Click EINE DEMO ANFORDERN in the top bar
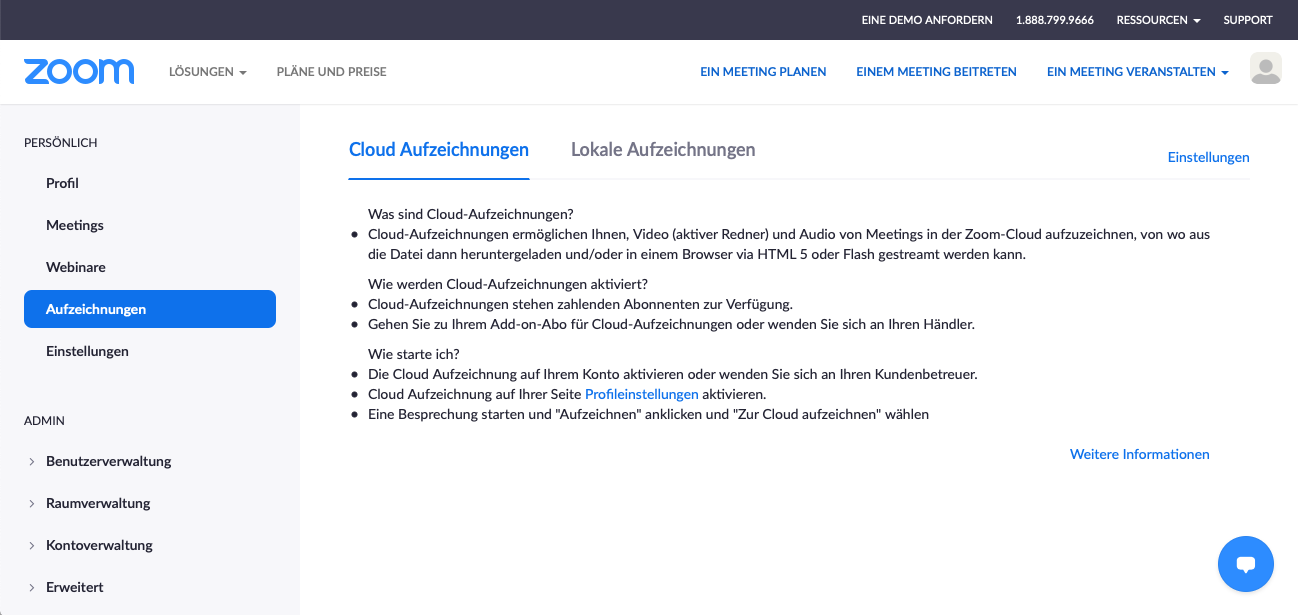1298x615 pixels. click(x=927, y=19)
